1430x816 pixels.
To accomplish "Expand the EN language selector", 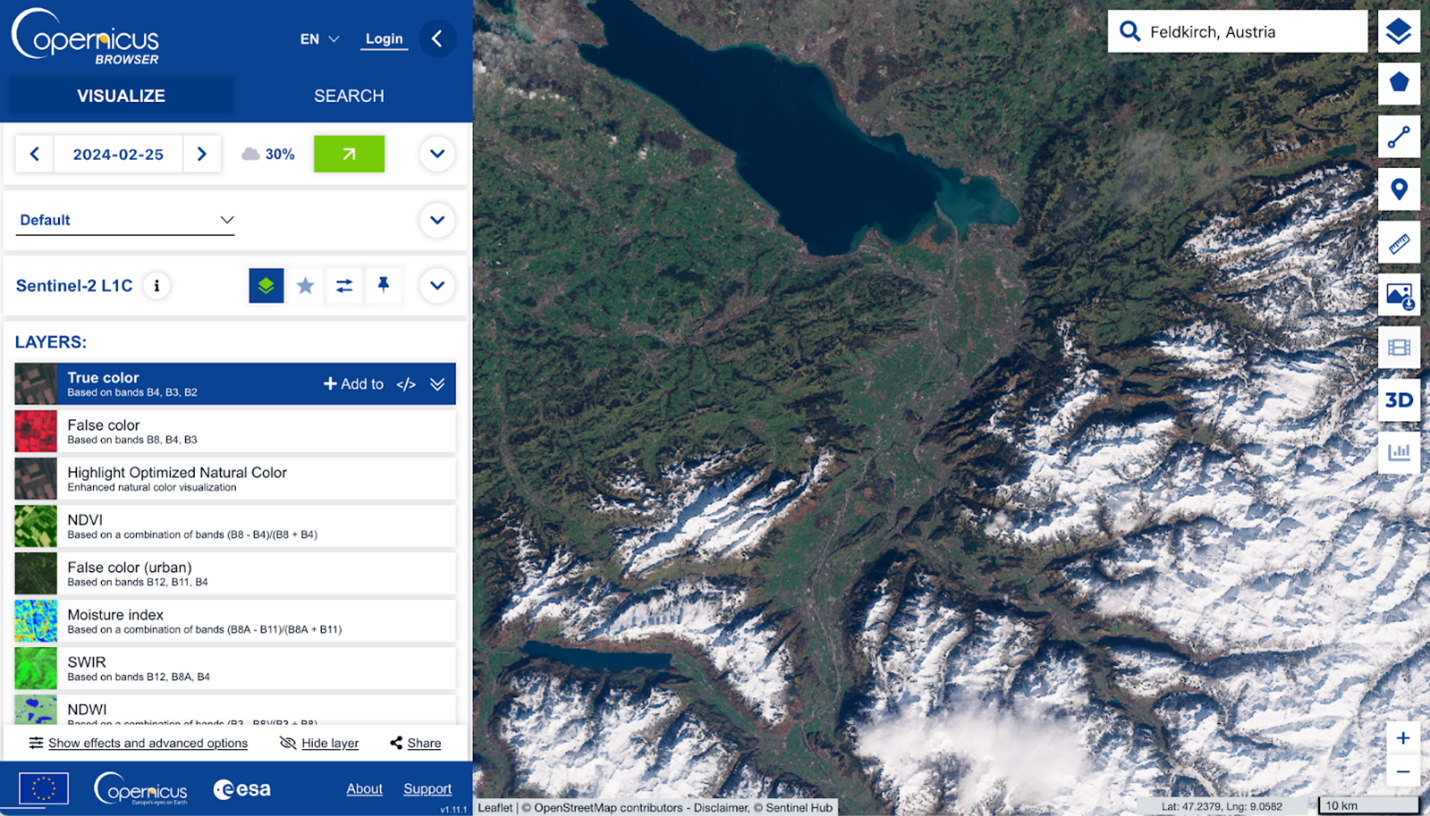I will point(319,39).
